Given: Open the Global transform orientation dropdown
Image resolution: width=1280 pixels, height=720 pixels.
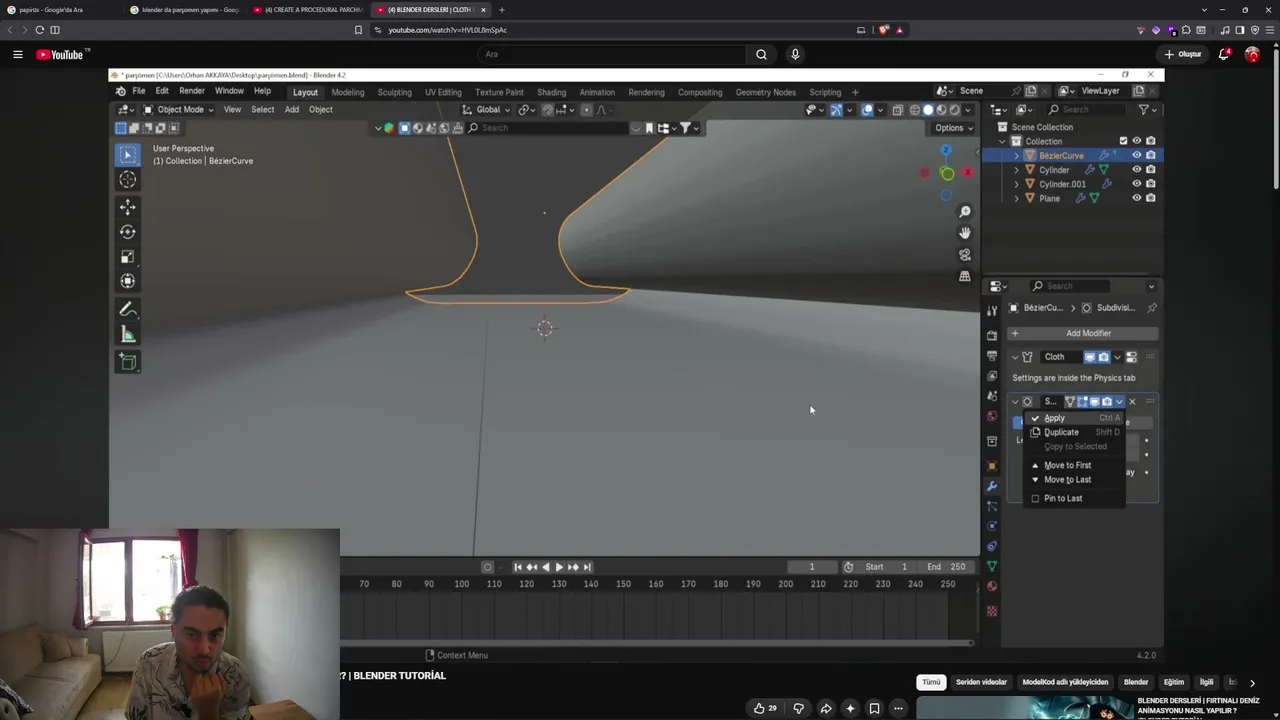Looking at the screenshot, I should coord(486,110).
